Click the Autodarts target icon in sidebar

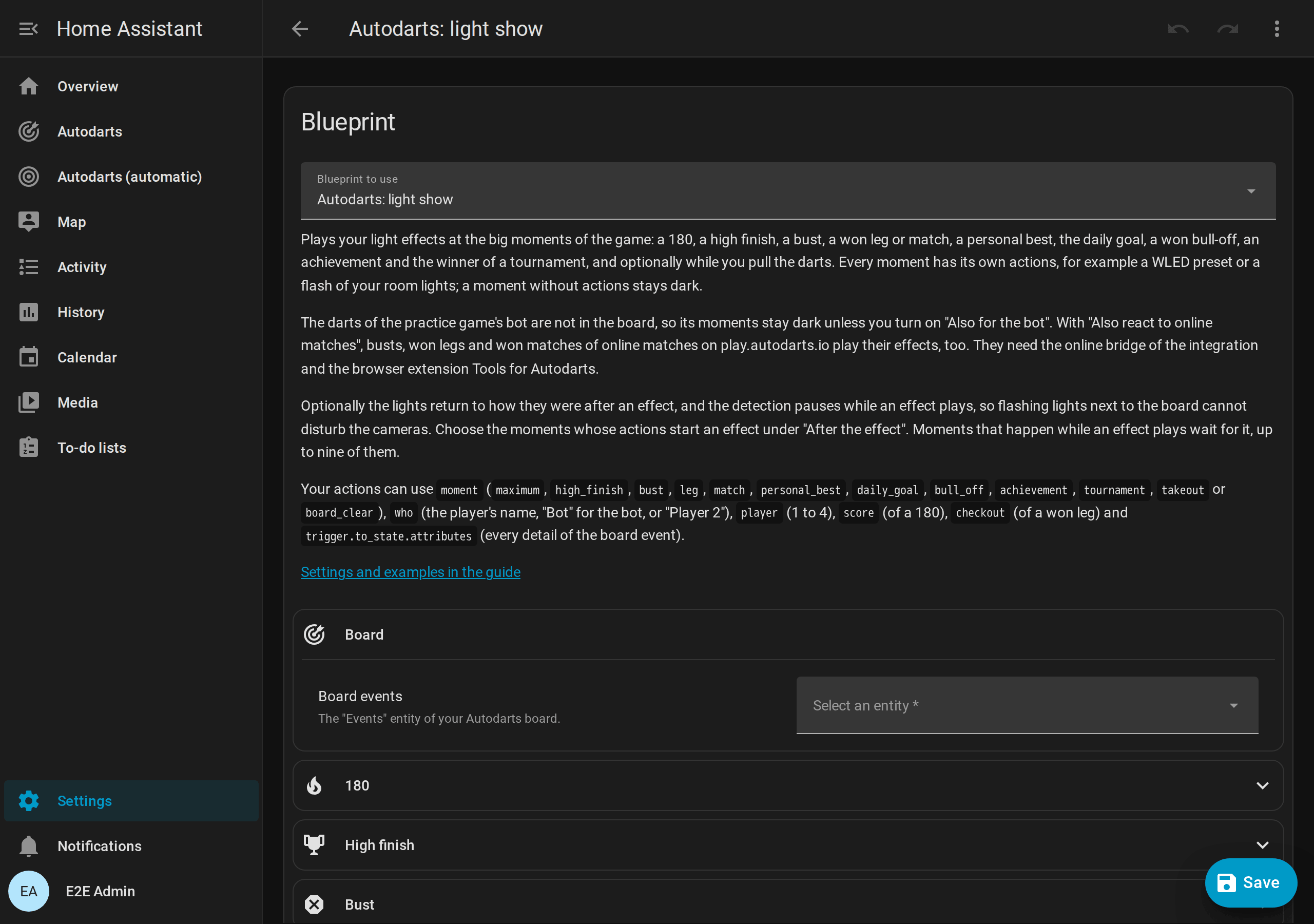tap(29, 132)
